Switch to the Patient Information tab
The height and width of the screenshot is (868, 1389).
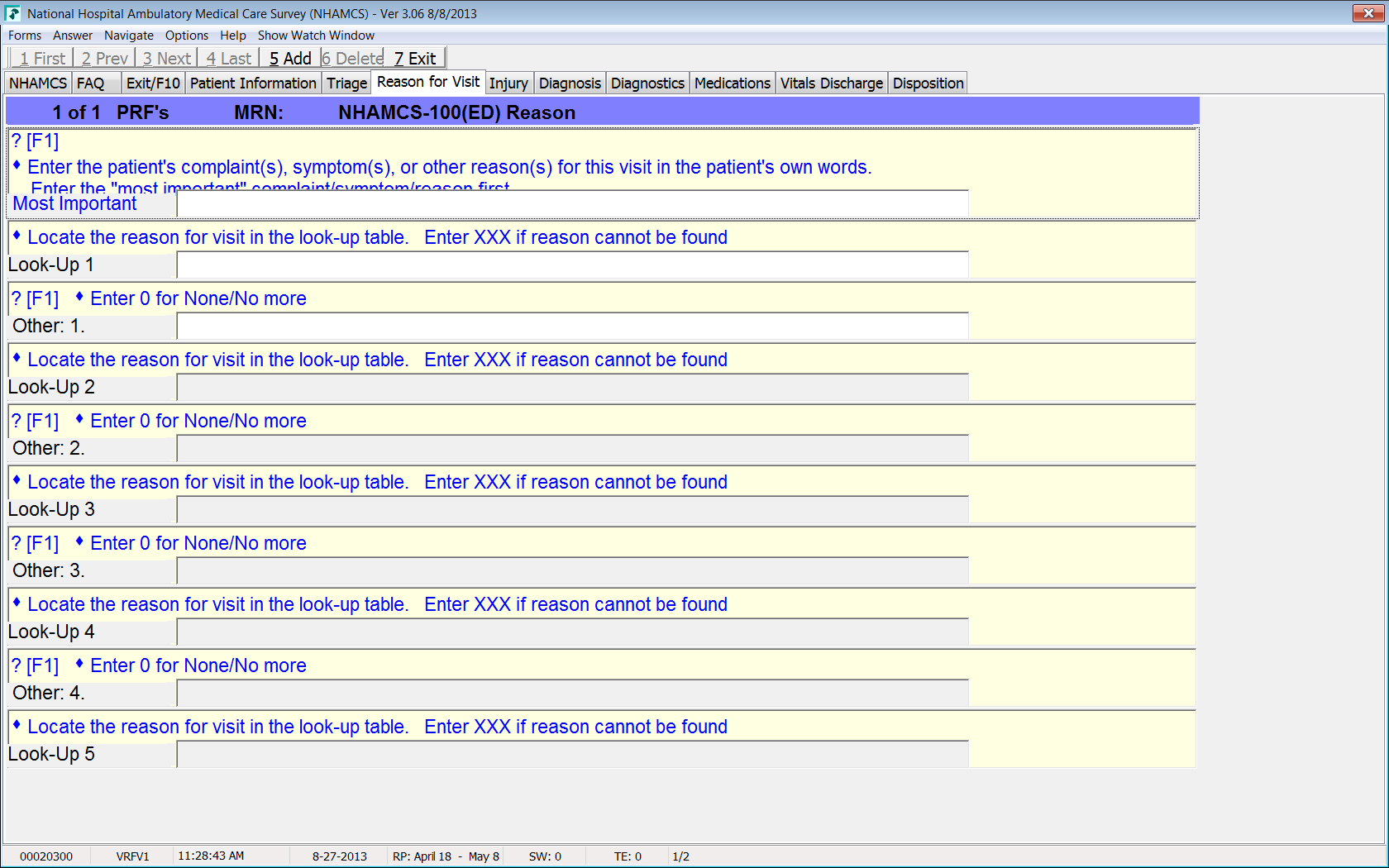(253, 83)
